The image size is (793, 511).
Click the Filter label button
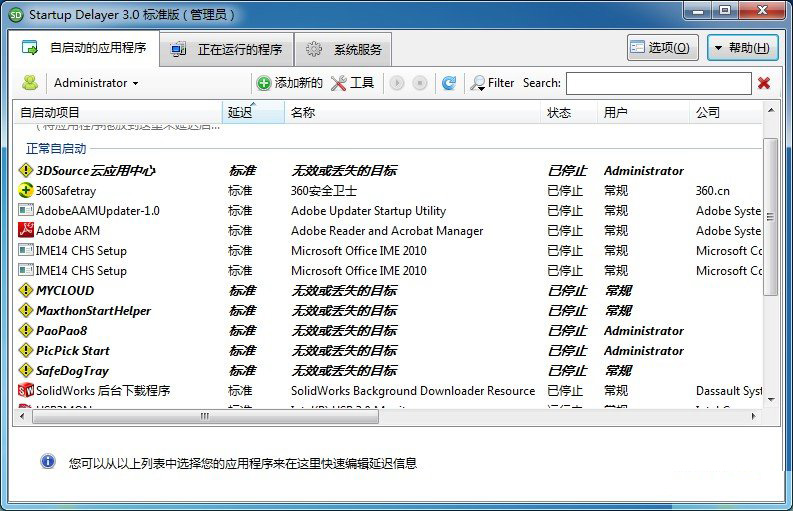point(501,83)
